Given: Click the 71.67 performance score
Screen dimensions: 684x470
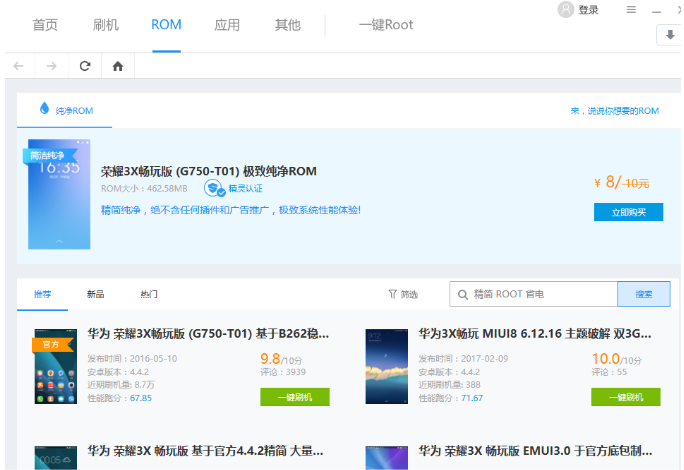Looking at the screenshot, I should (472, 398).
